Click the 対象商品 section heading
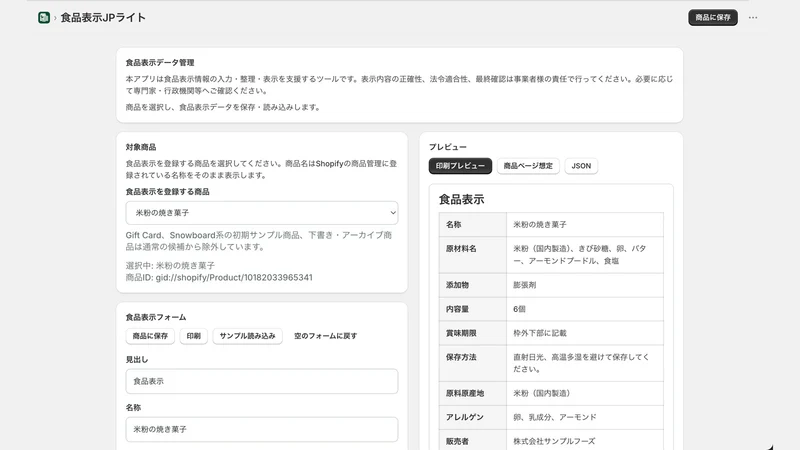The image size is (800, 450). click(141, 147)
